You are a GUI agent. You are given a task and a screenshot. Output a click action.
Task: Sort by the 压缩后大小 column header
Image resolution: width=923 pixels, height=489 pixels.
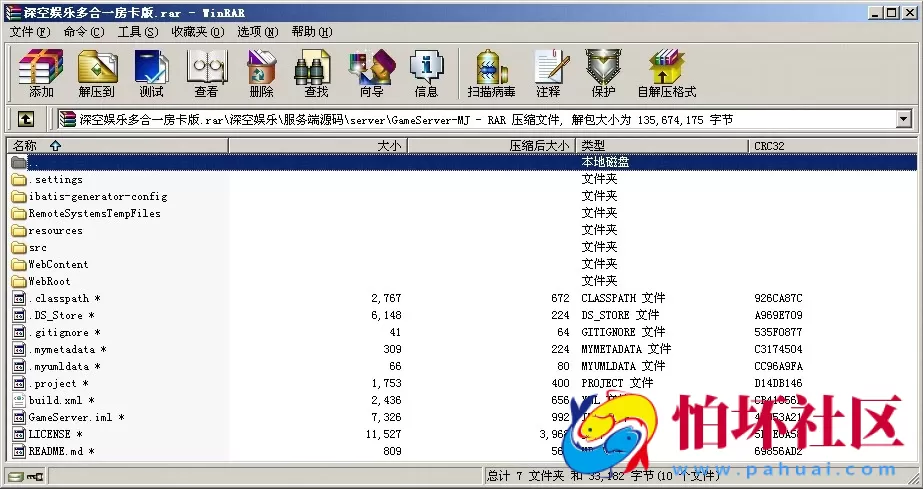(491, 145)
